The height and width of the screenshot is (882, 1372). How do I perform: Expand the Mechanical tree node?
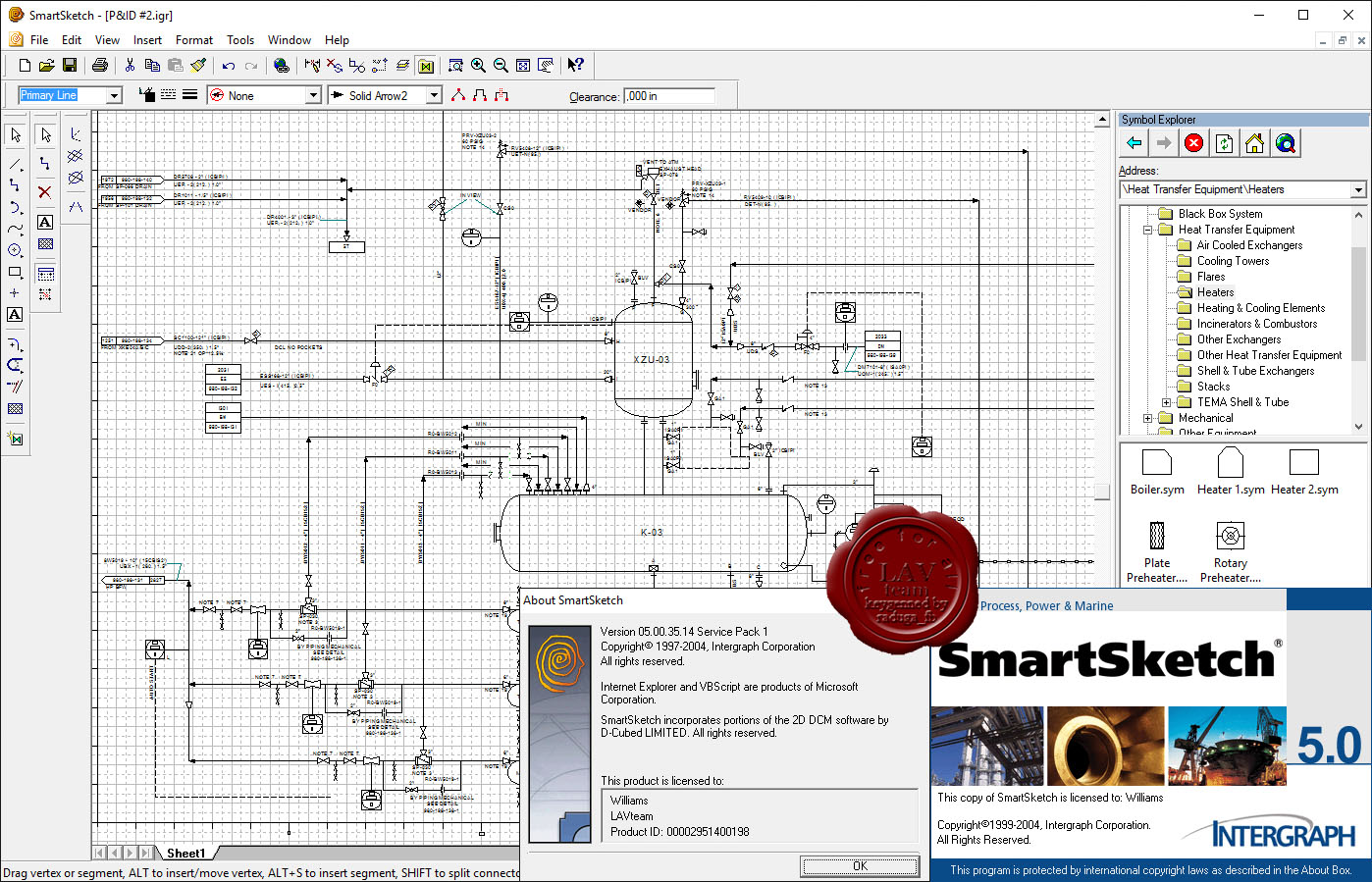pyautogui.click(x=1147, y=418)
